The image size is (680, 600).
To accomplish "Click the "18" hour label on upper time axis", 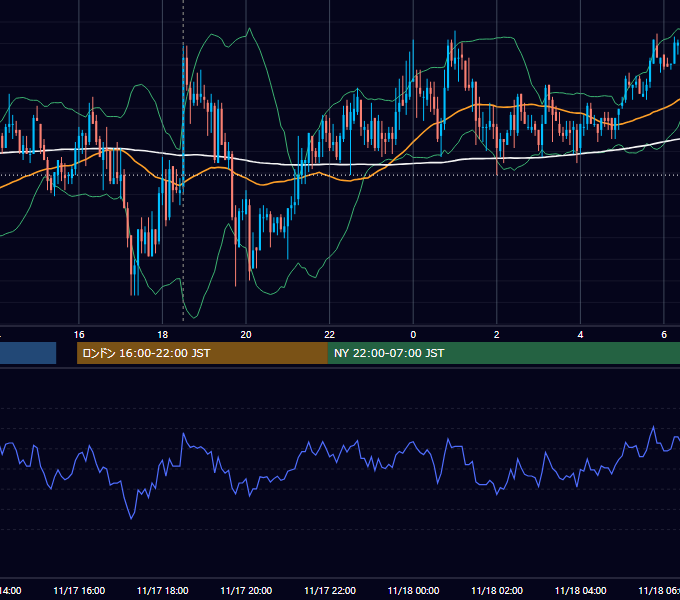I will click(162, 334).
